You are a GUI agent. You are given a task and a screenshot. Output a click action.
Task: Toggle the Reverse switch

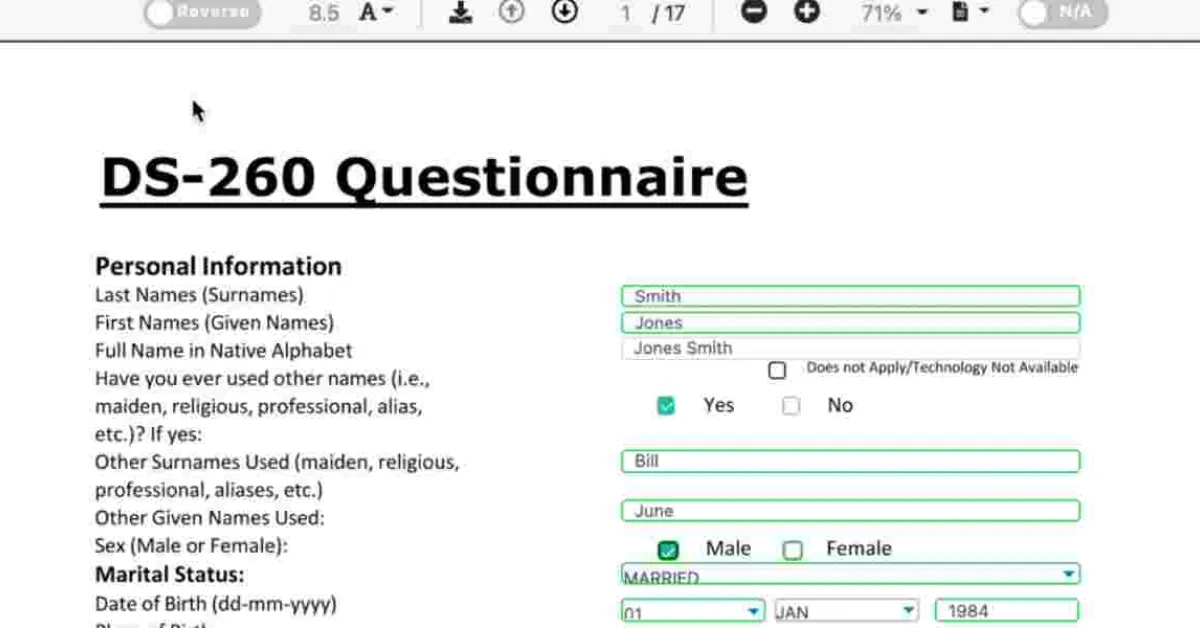(x=203, y=13)
